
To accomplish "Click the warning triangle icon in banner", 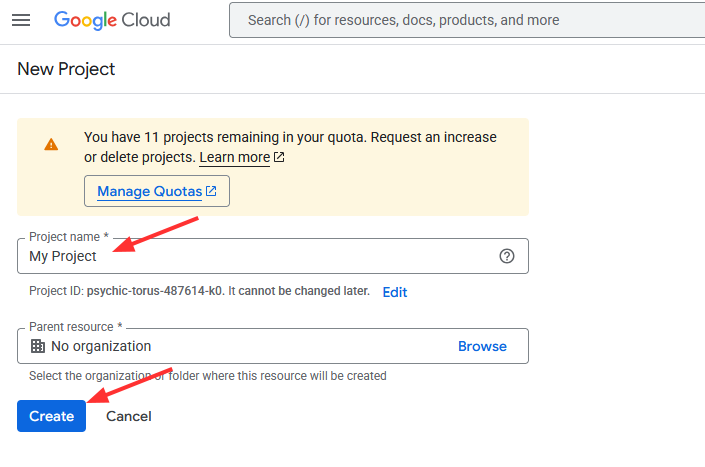I will tap(51, 144).
